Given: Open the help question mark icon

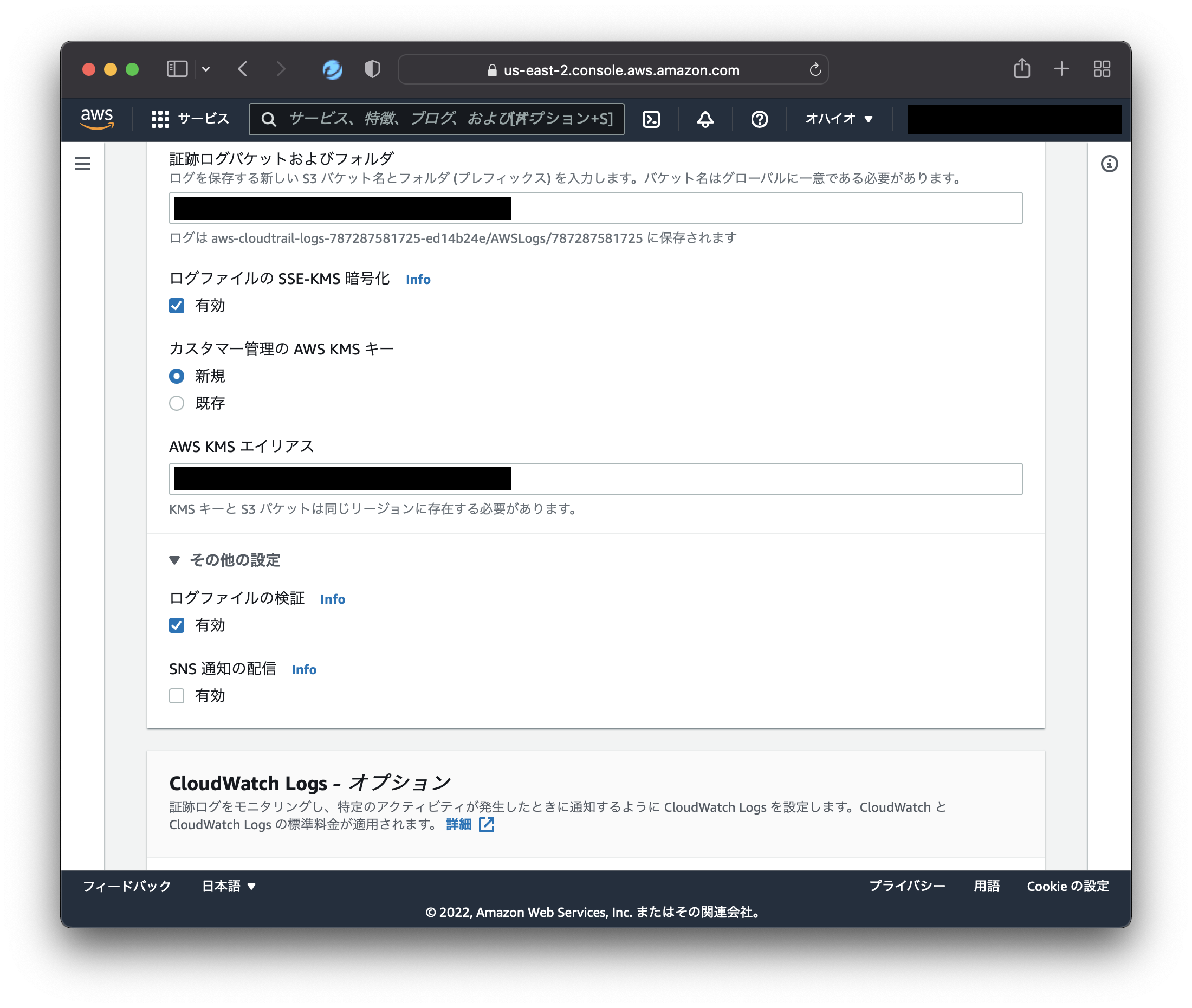Looking at the screenshot, I should (759, 119).
